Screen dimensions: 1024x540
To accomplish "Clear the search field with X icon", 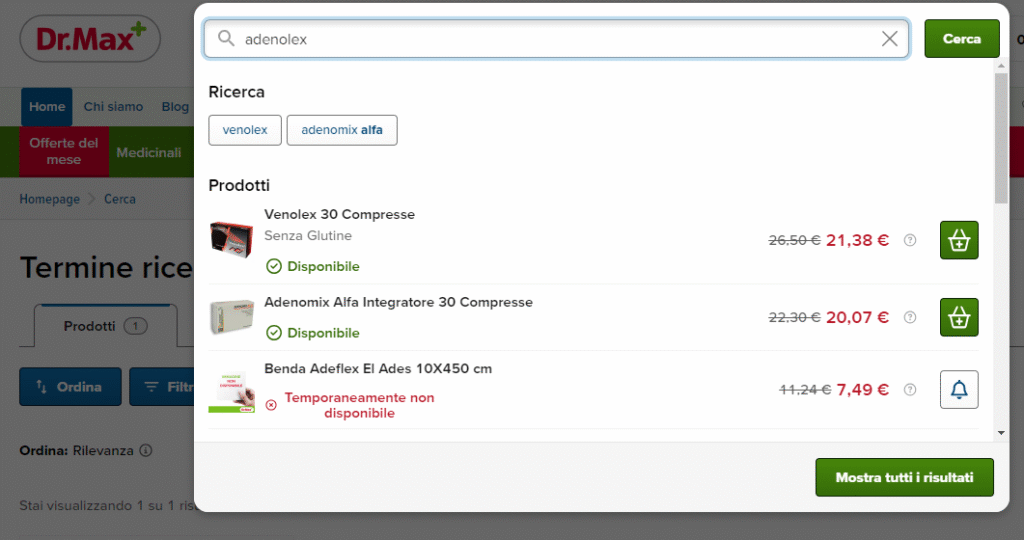I will [x=889, y=39].
